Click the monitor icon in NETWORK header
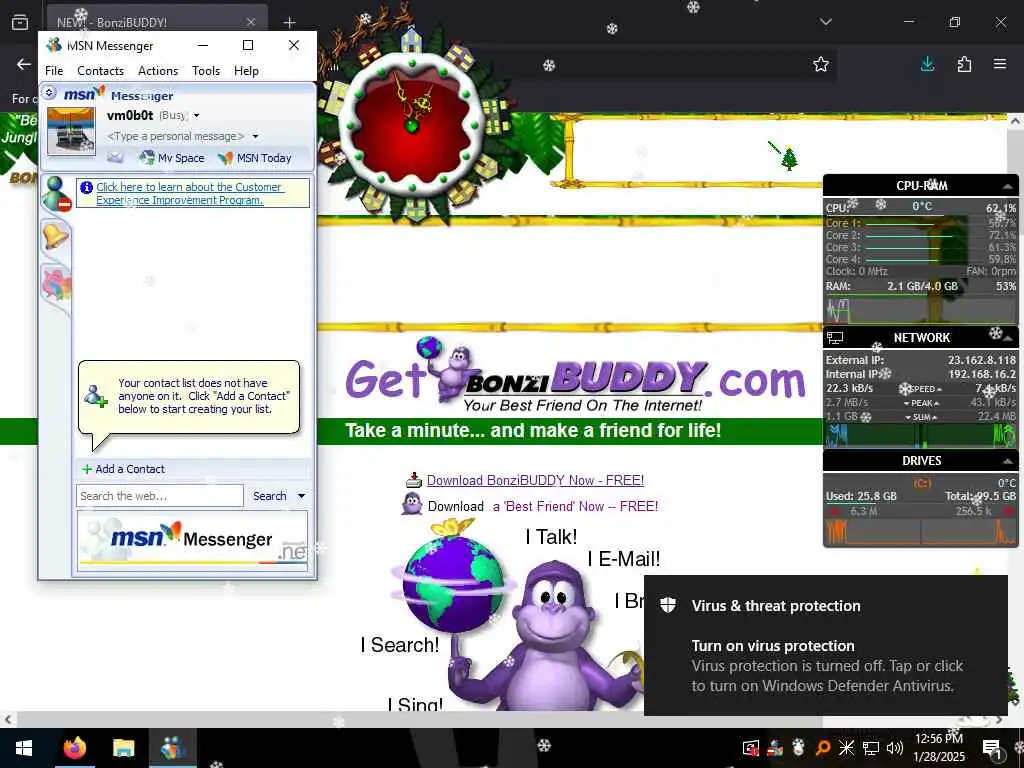 tap(835, 338)
